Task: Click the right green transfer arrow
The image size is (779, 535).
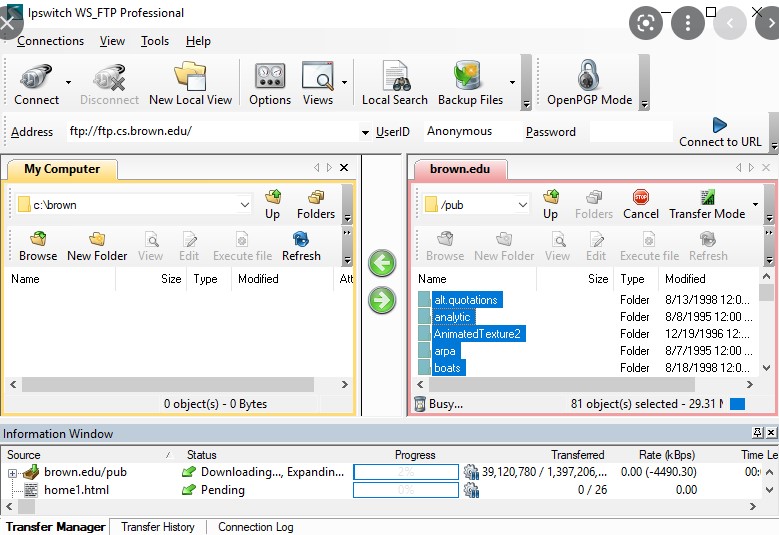Action: point(382,300)
